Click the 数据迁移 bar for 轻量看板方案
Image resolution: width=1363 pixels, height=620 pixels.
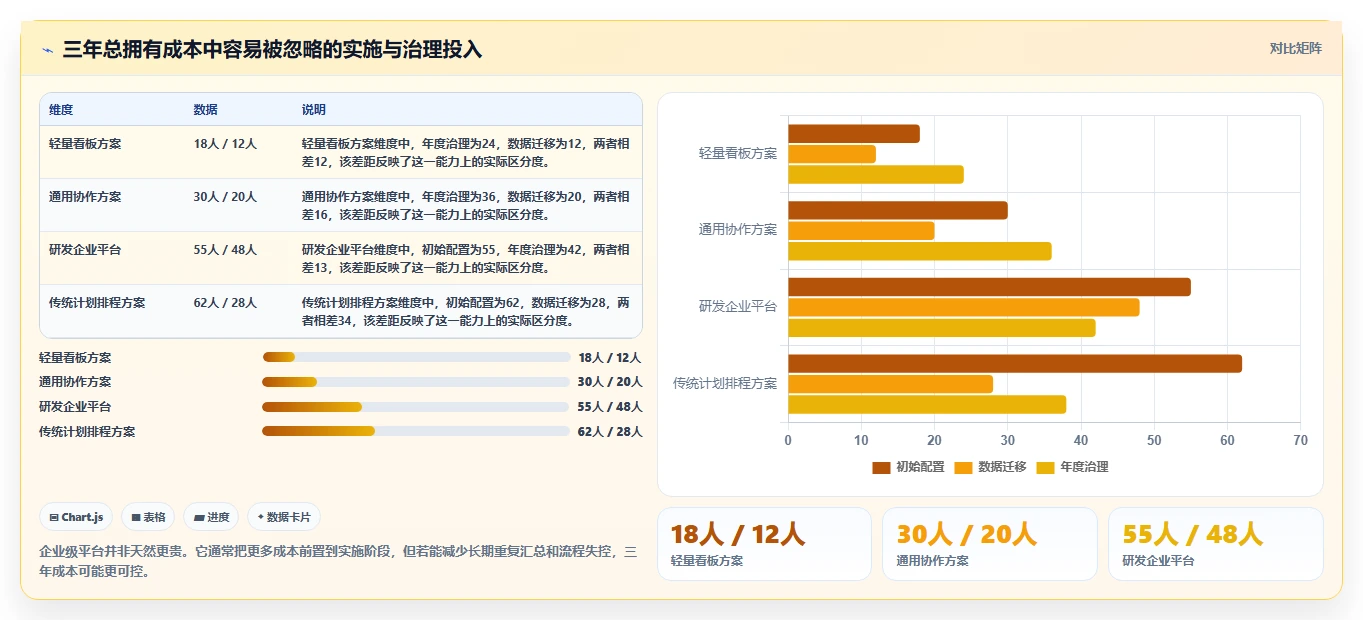[x=832, y=154]
